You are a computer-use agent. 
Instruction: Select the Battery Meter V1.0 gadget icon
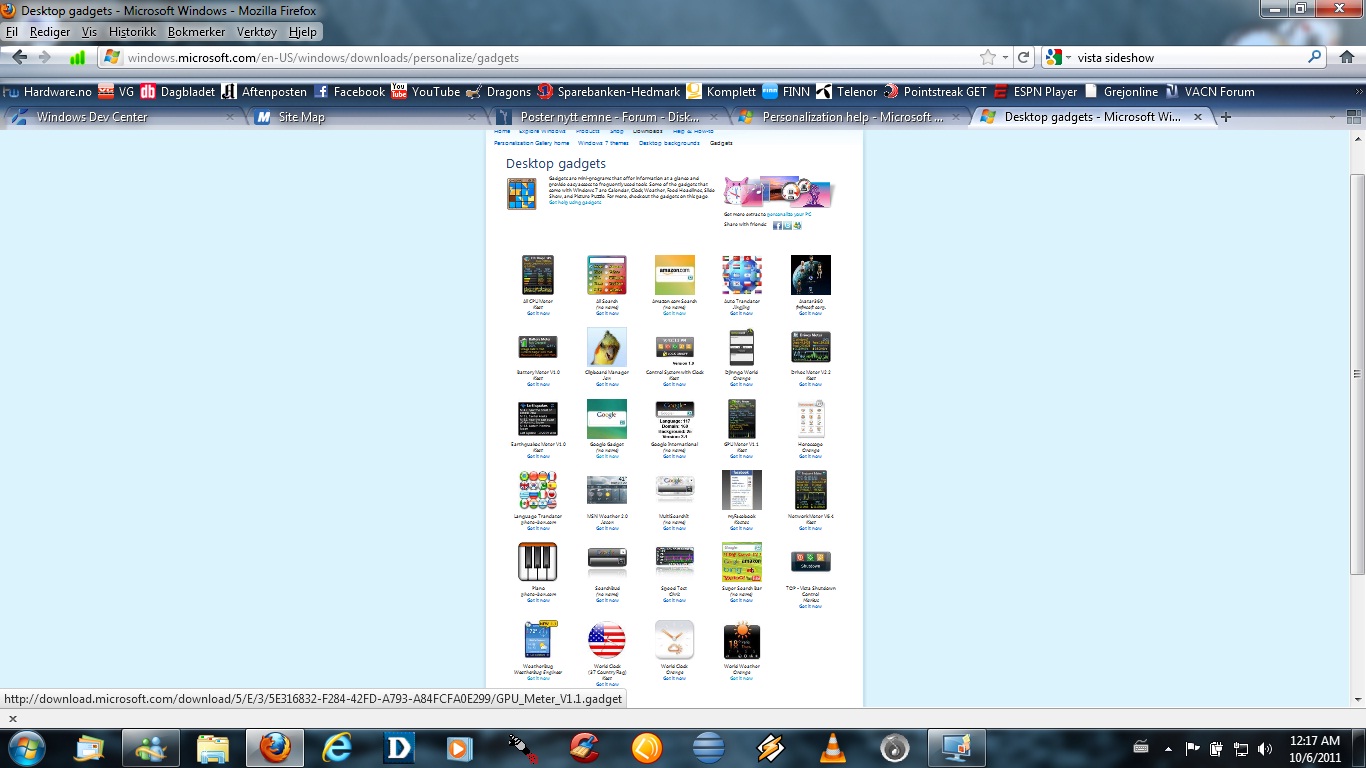coord(538,347)
